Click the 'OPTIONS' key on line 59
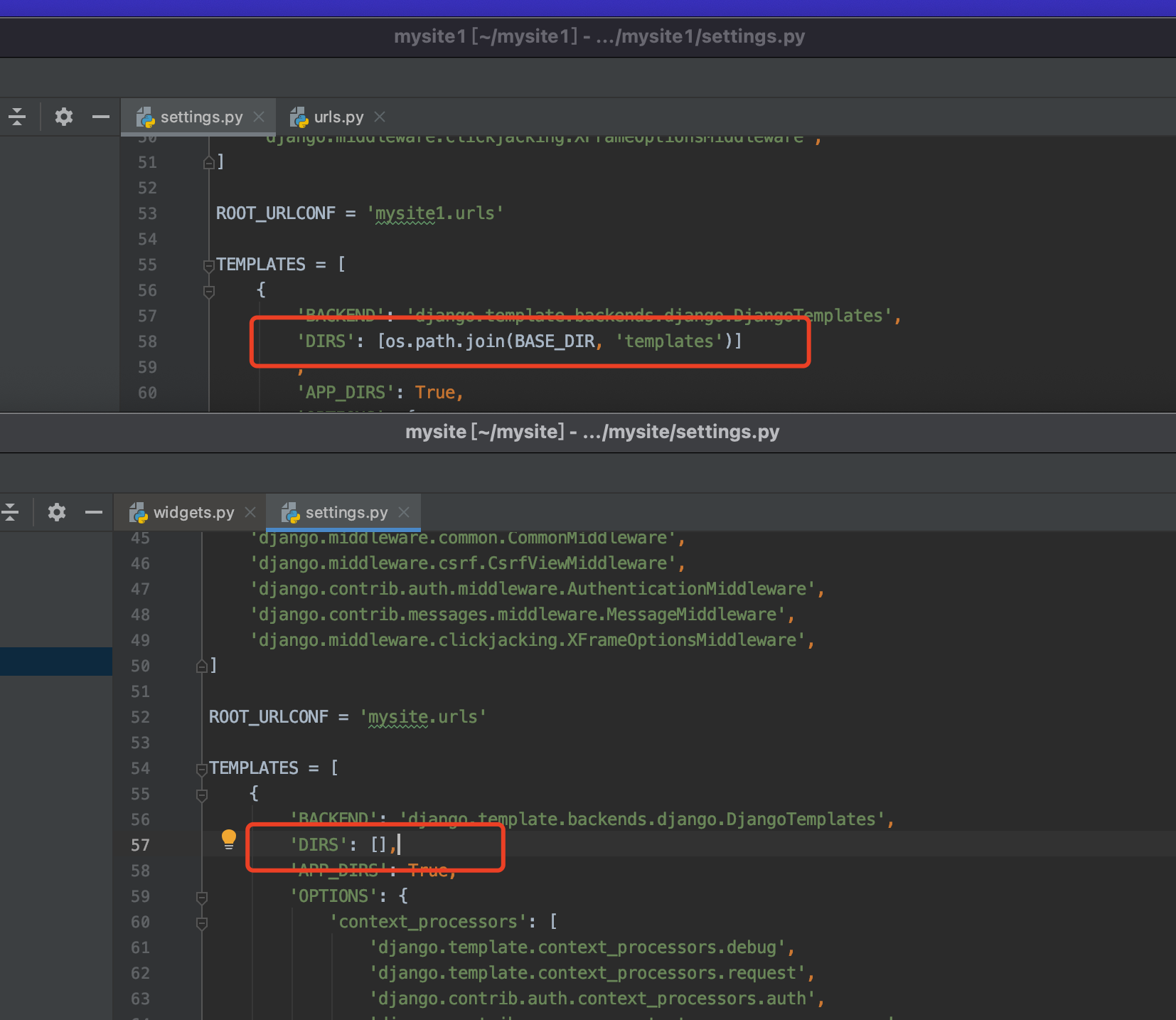 334,896
